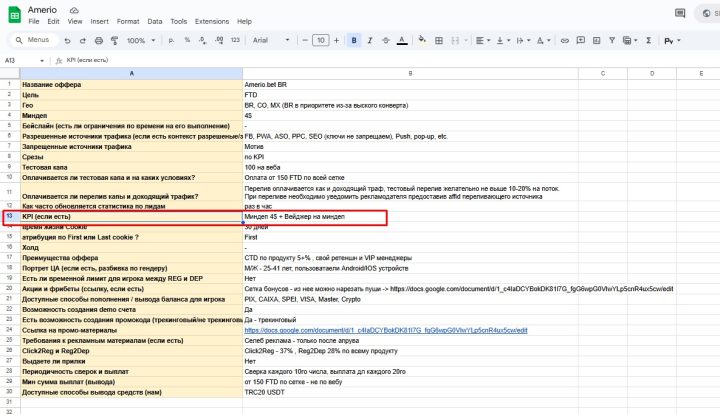Viewport: 720px width, 414px height.
Task: Open the borders tool
Action: (439, 40)
